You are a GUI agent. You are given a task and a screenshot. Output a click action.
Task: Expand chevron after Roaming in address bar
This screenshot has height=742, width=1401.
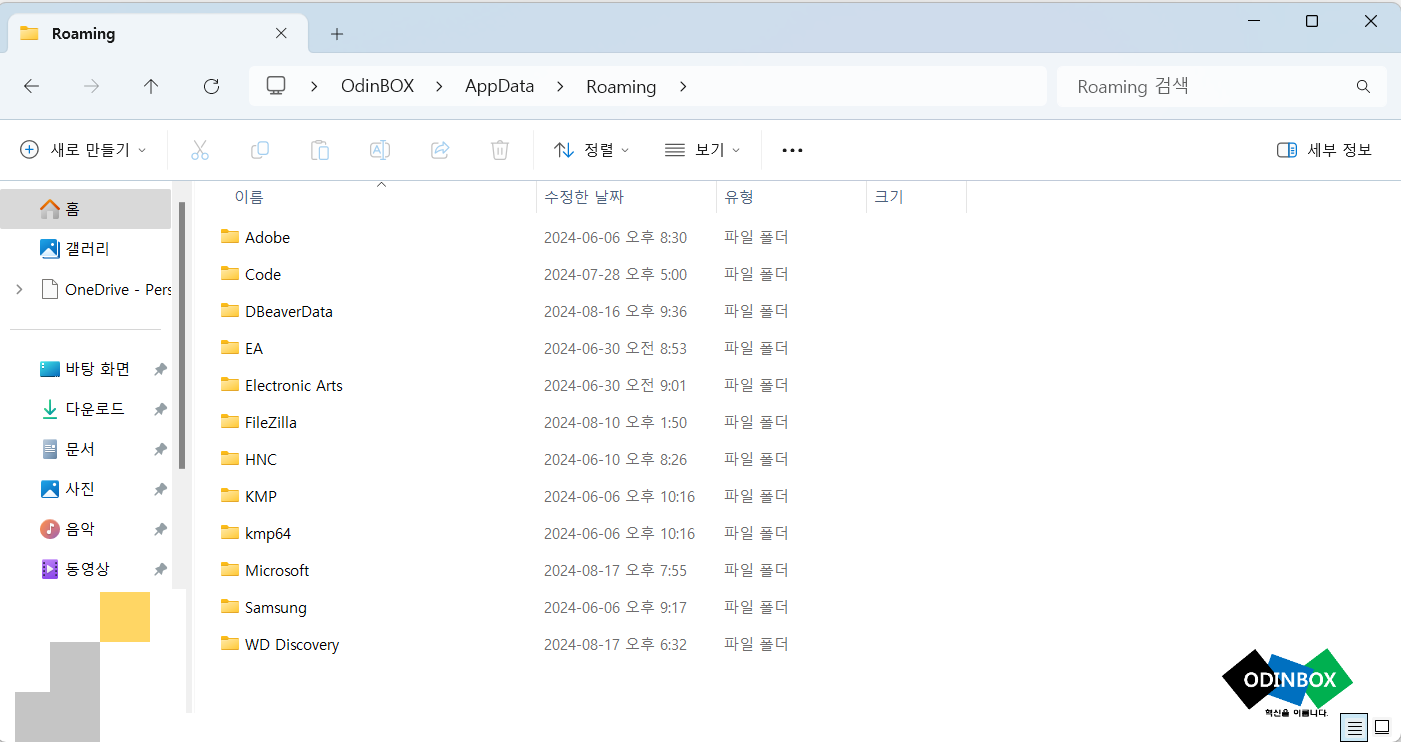(683, 87)
